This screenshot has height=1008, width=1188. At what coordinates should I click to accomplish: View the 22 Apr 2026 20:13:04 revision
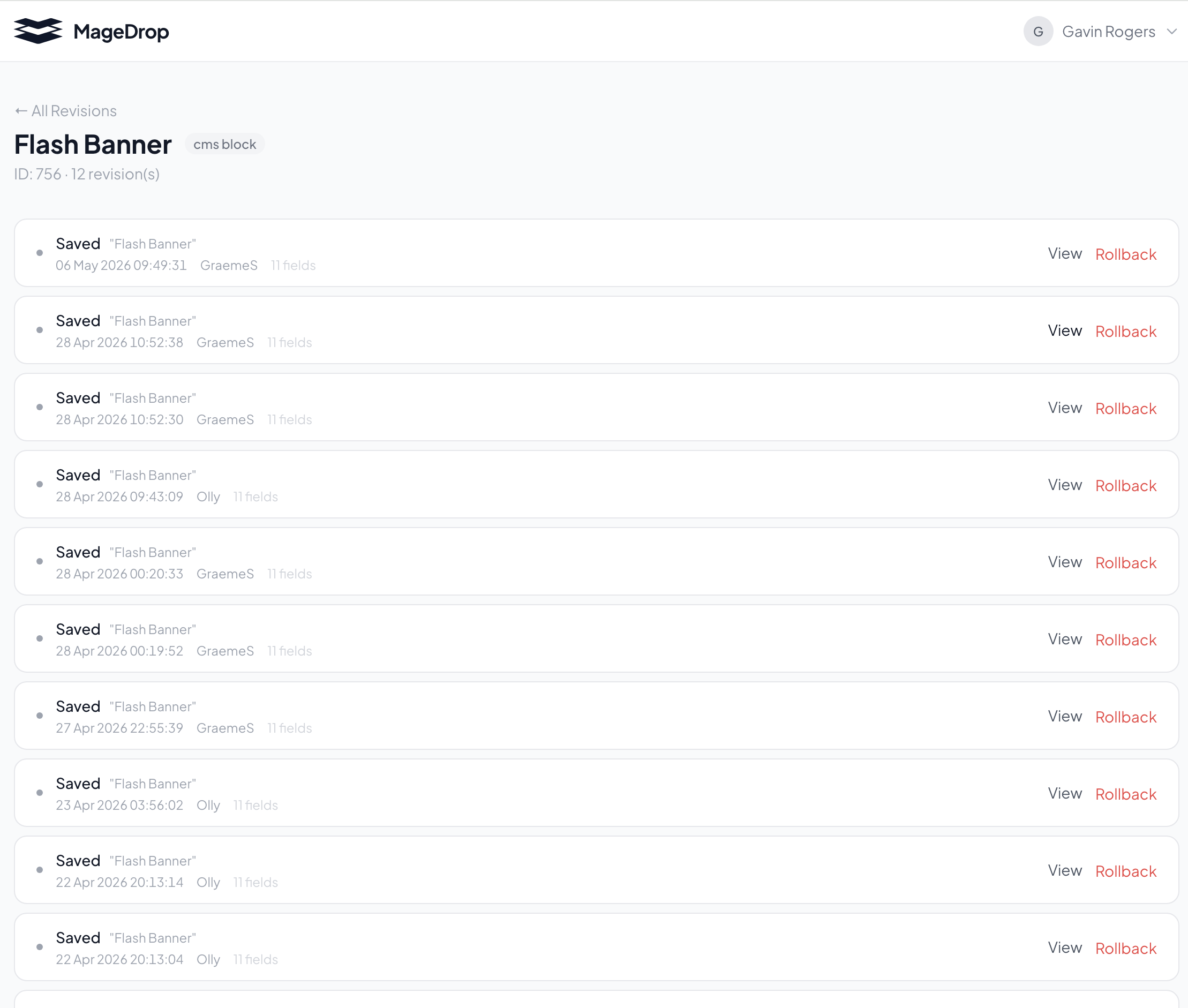coord(1065,947)
